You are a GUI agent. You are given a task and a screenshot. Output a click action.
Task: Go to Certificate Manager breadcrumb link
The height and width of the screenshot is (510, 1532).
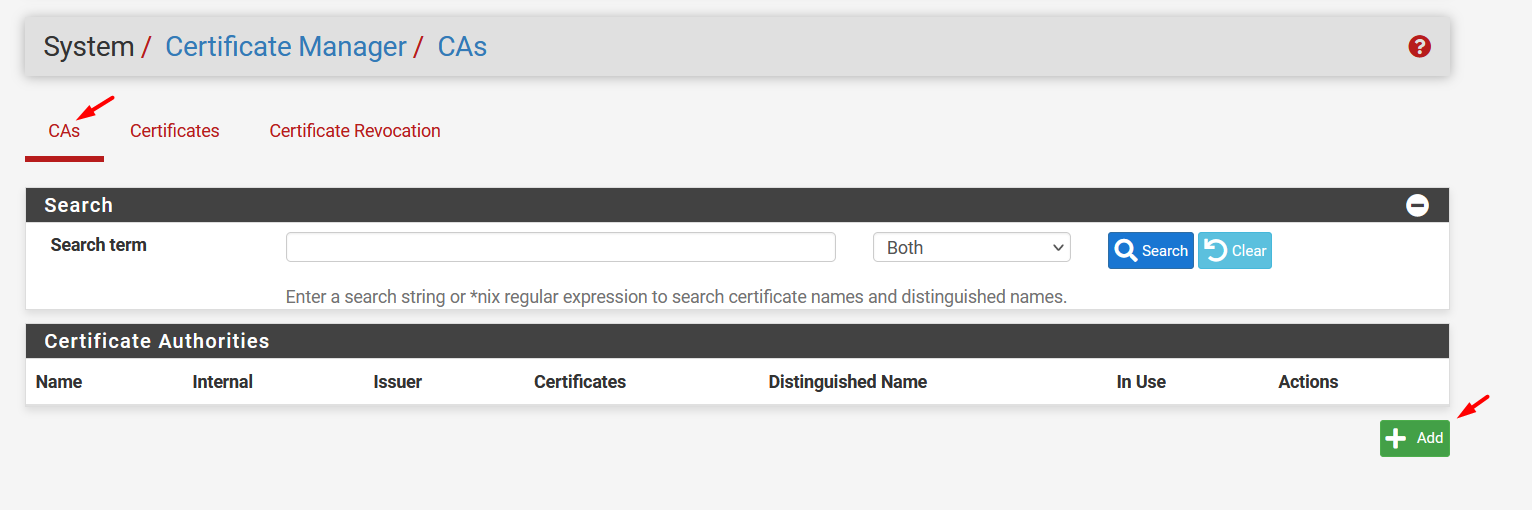[286, 47]
